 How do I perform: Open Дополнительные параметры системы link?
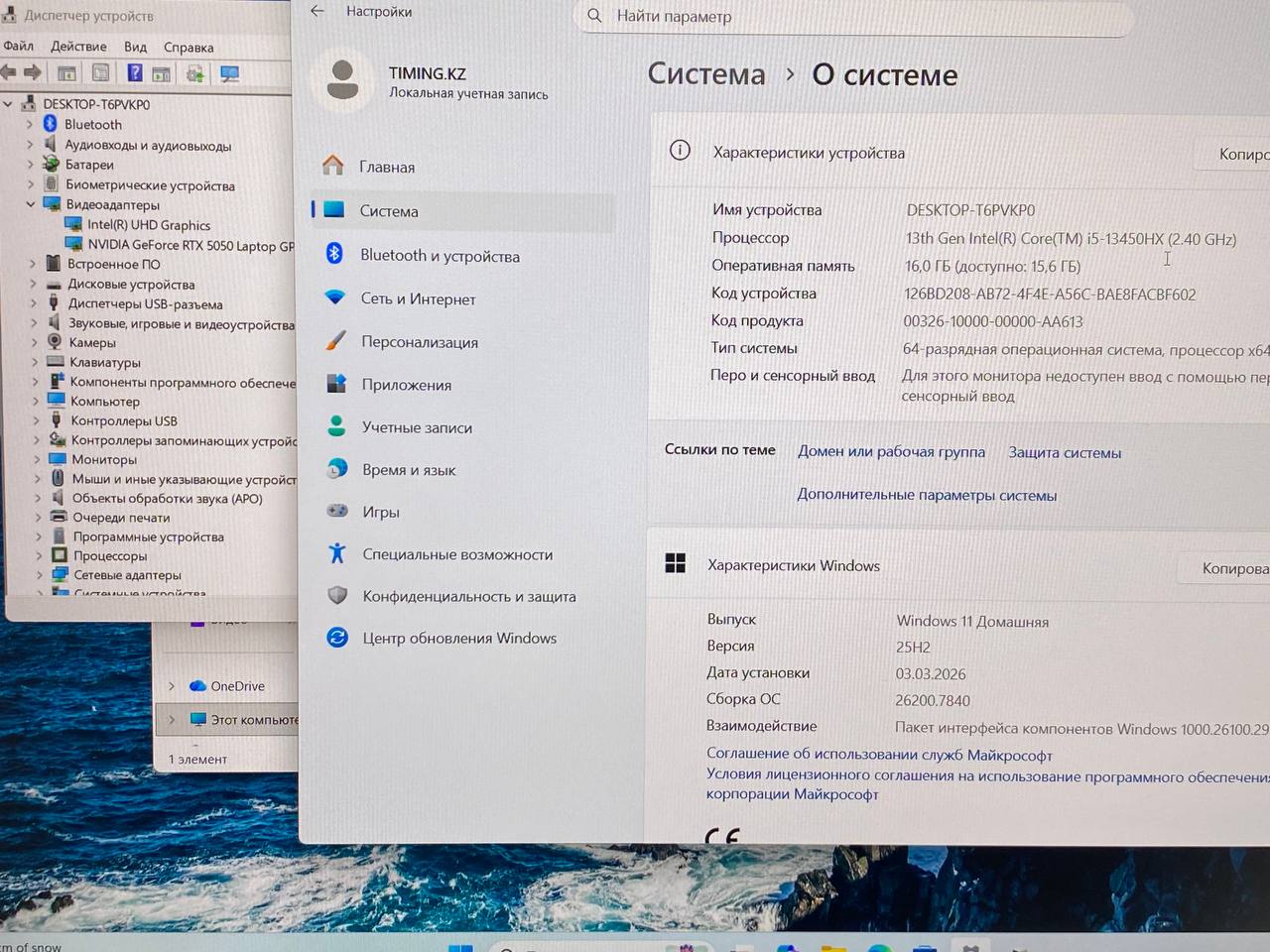point(927,495)
